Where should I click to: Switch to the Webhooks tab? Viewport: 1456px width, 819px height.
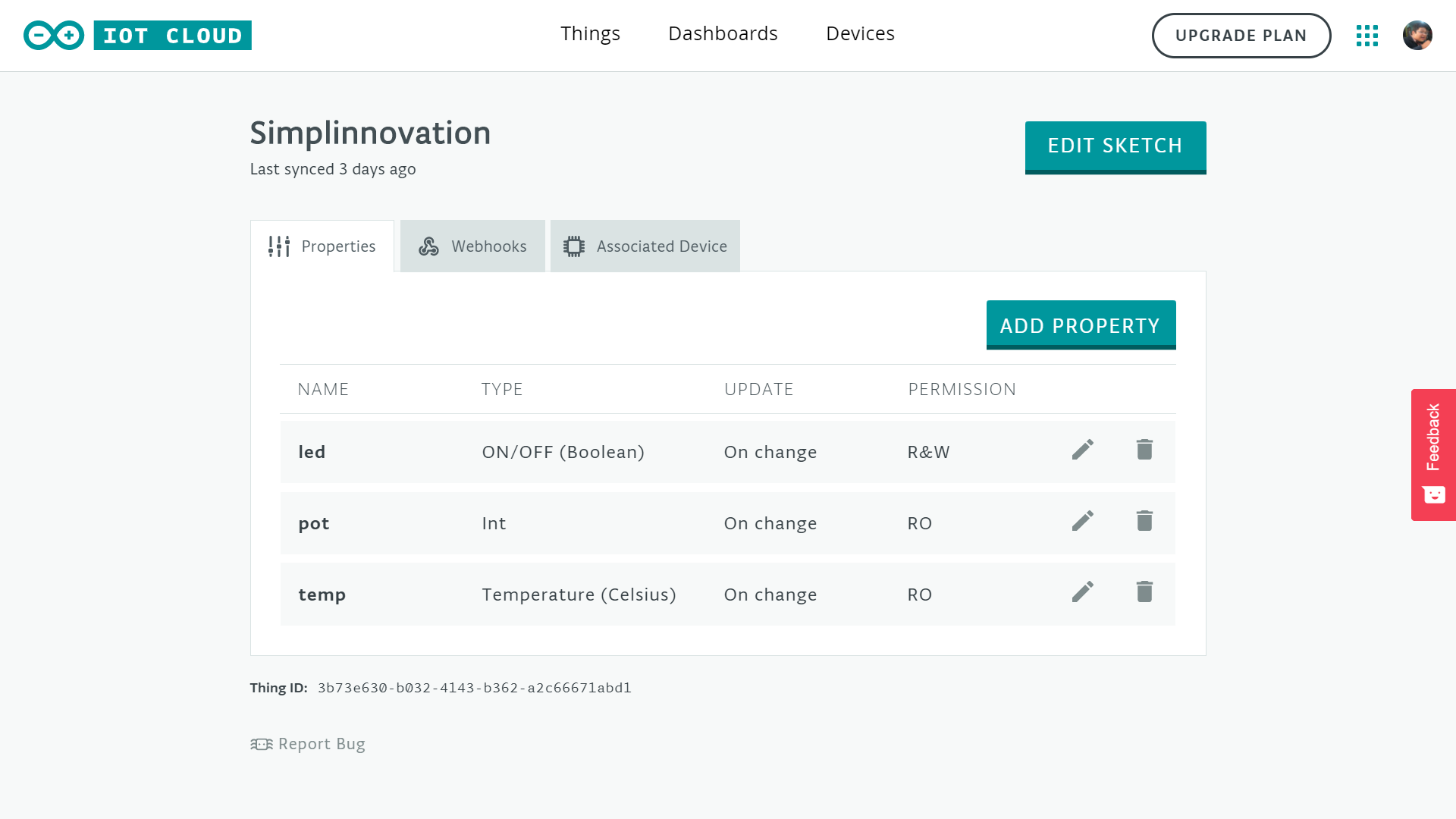click(x=472, y=246)
